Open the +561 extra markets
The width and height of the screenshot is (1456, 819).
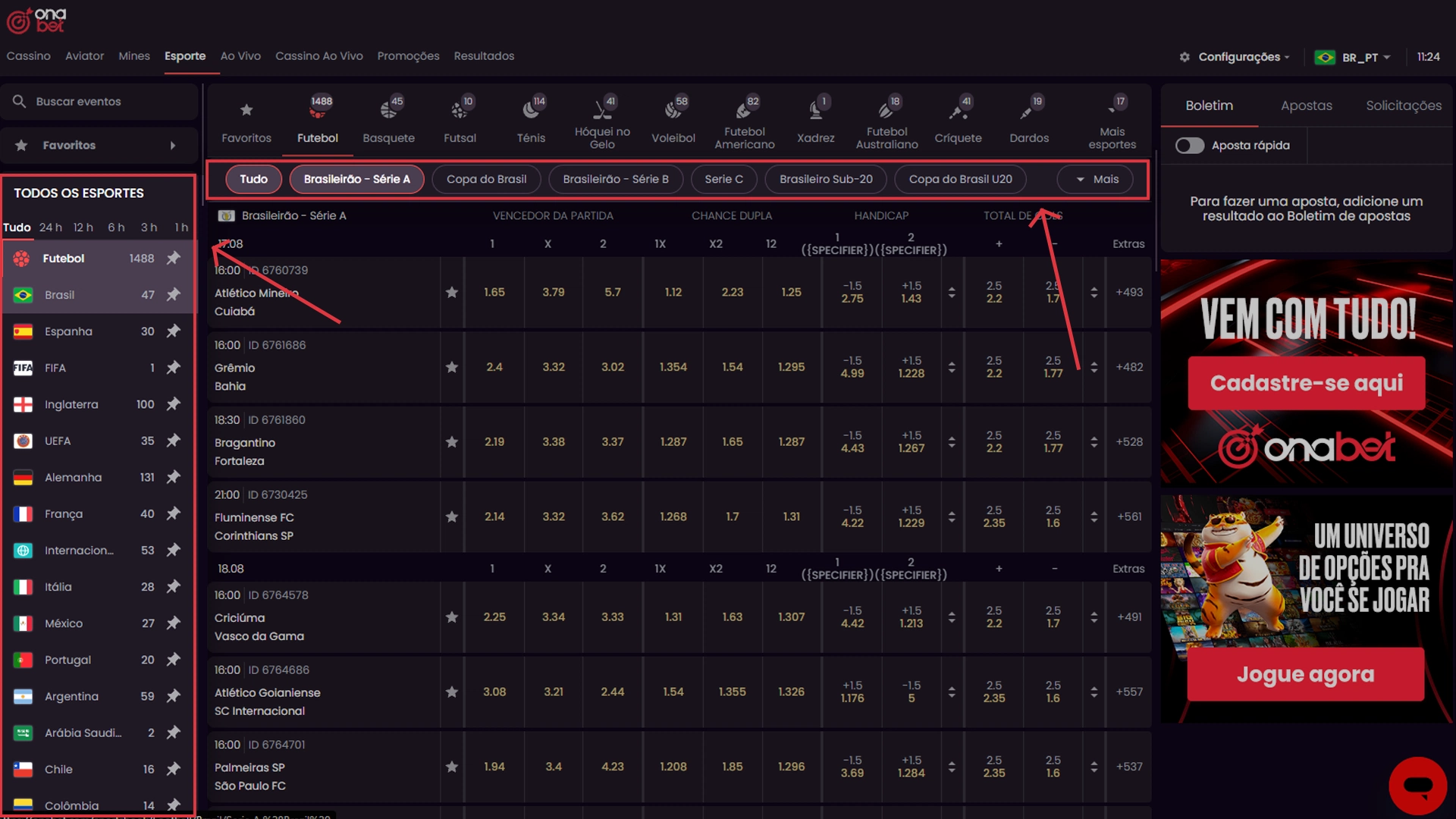[x=1128, y=516]
